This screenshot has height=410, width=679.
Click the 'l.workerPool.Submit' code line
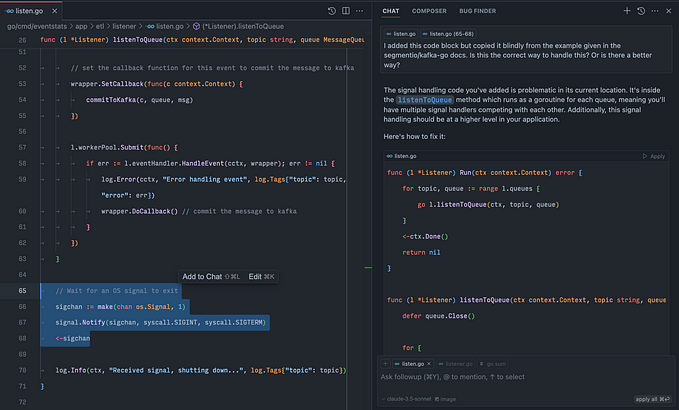[124, 148]
